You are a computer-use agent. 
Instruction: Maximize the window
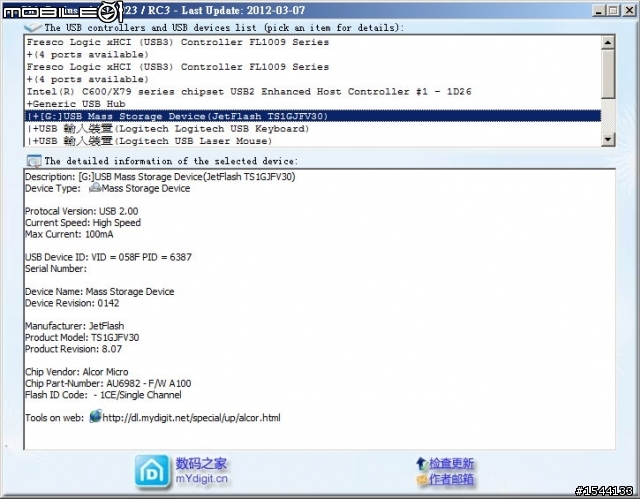tap(613, 10)
